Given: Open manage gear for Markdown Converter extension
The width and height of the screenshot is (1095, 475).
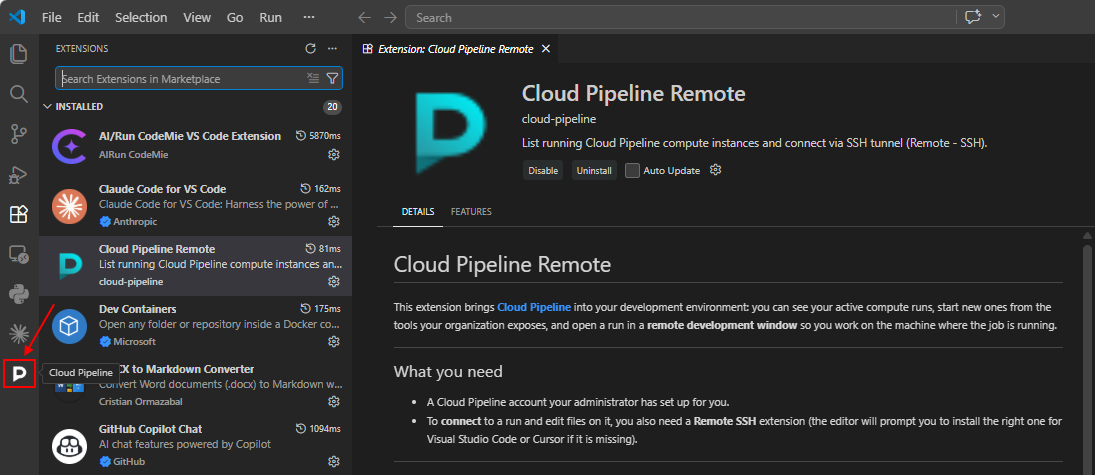Looking at the screenshot, I should coord(334,402).
